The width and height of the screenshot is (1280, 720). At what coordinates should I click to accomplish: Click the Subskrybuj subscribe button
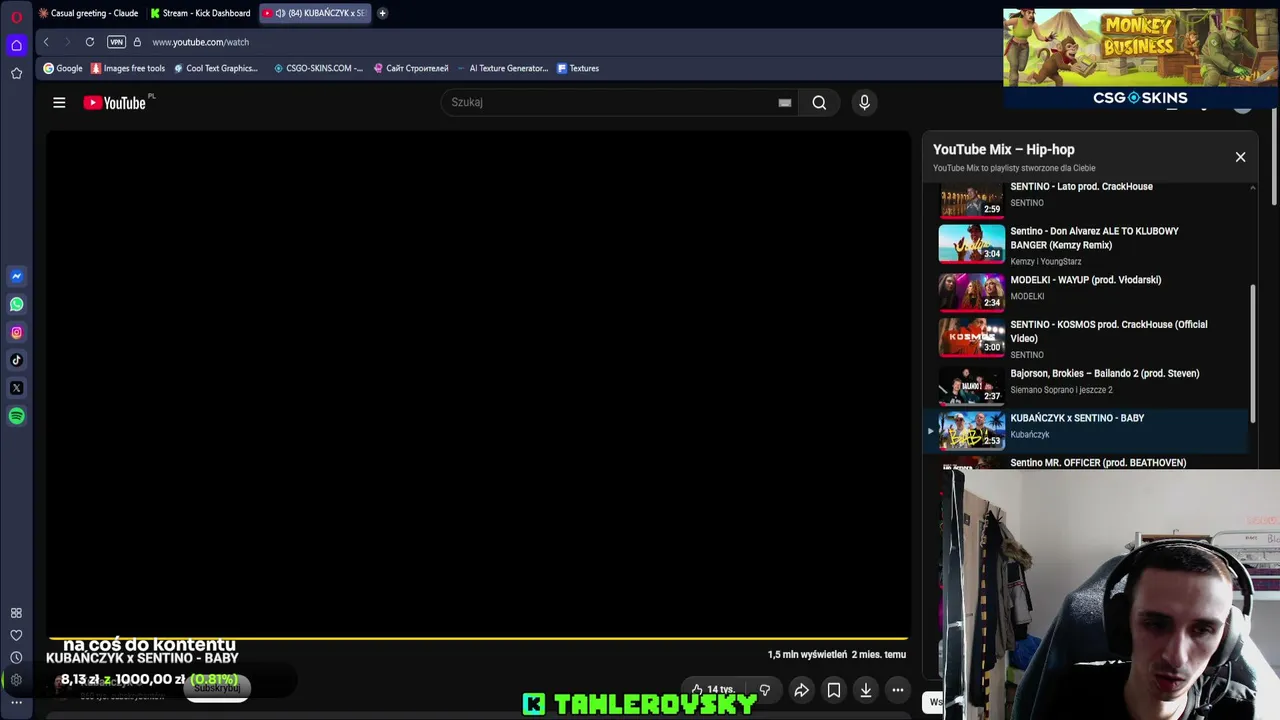217,688
